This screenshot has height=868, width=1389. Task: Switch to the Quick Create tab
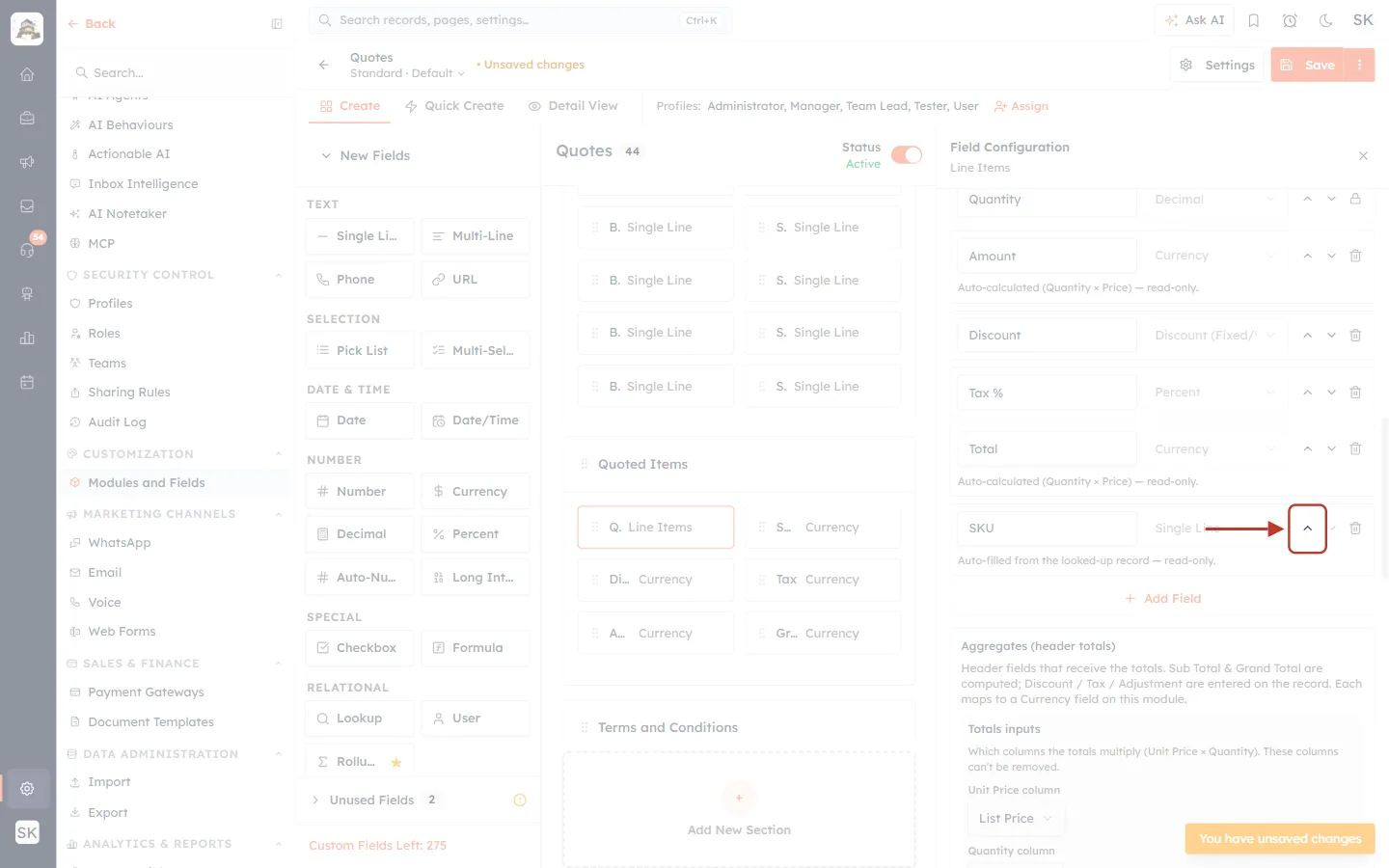click(454, 106)
